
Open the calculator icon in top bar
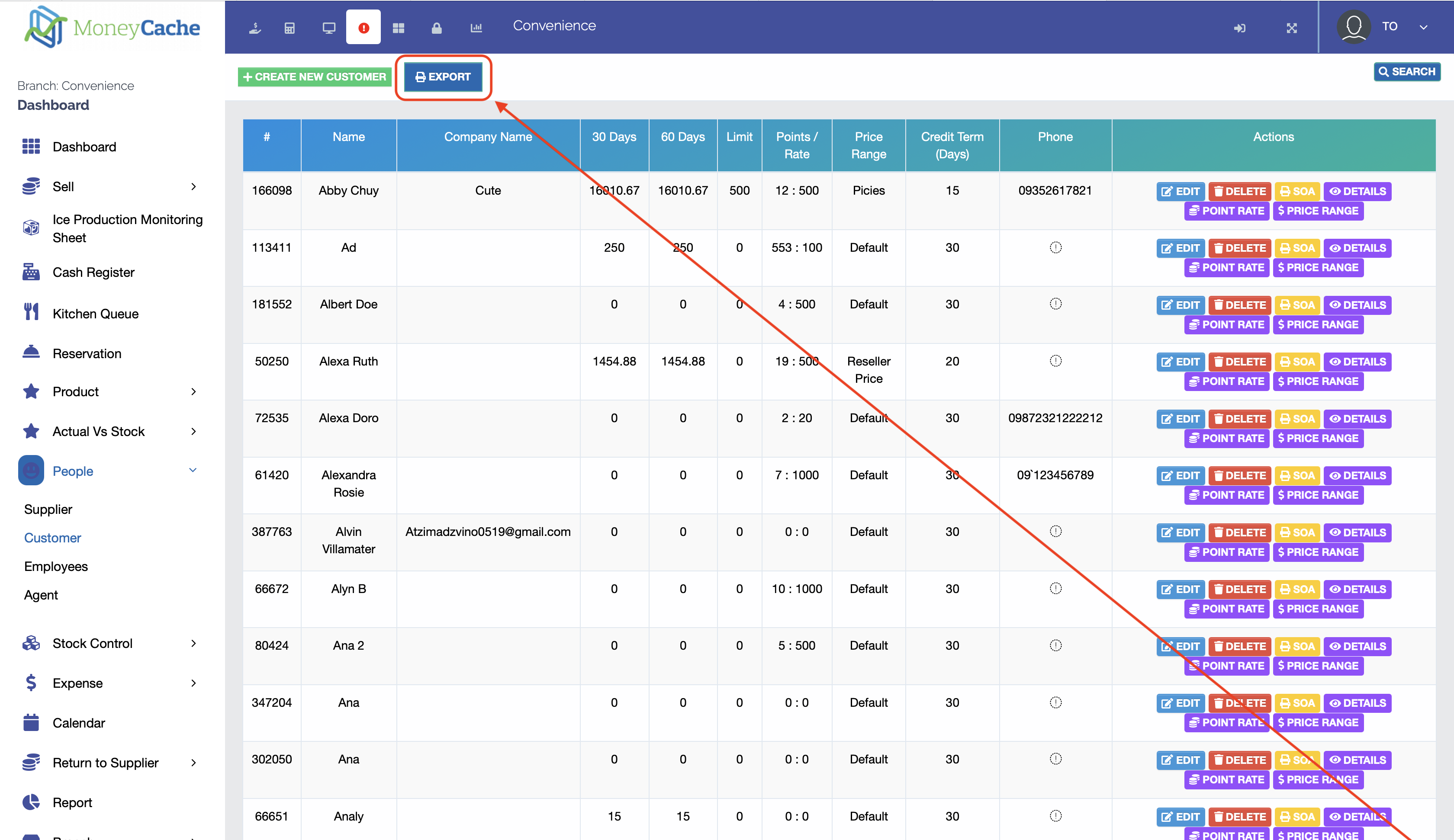(x=290, y=28)
